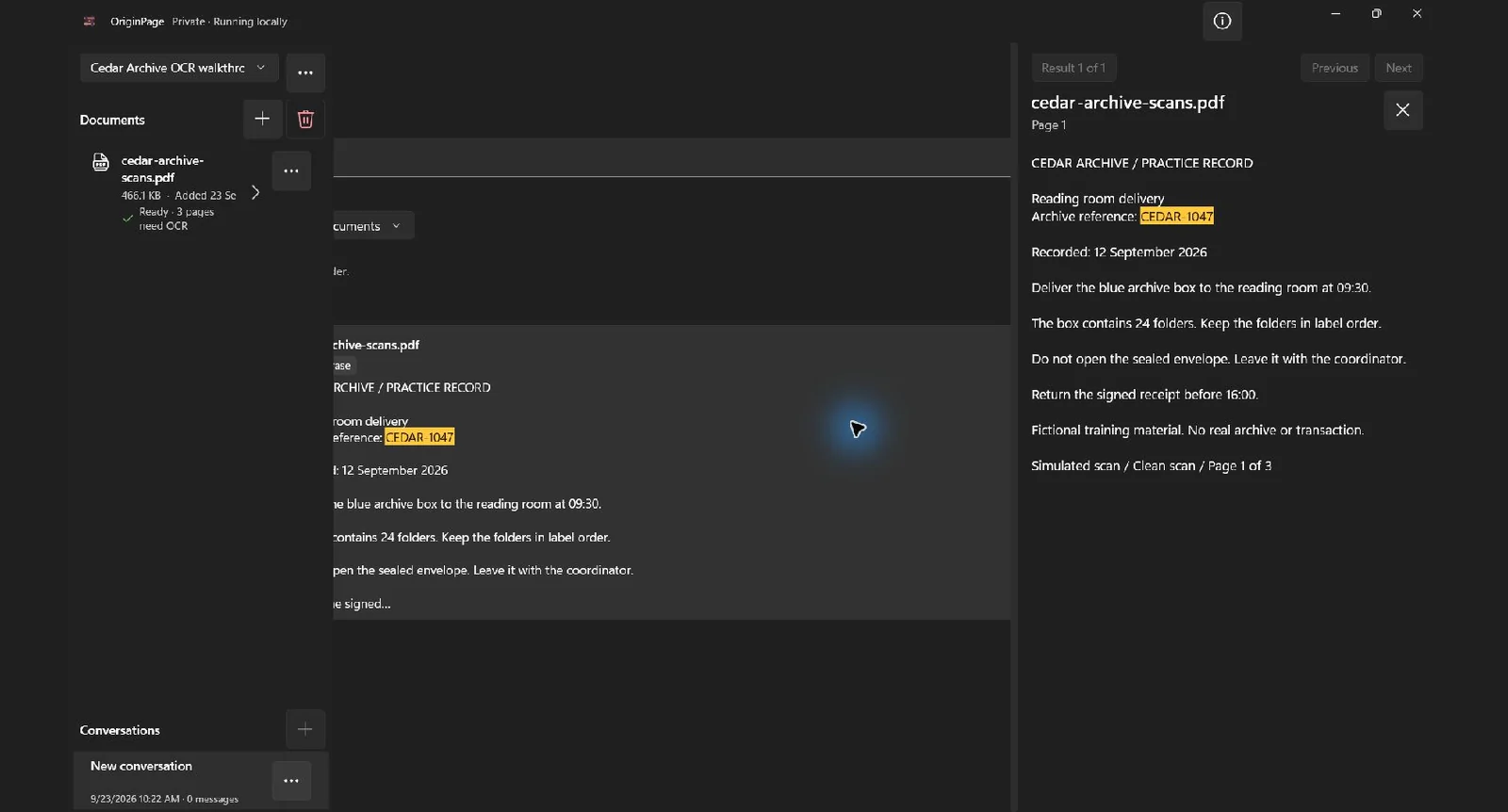
Task: Click the Conversations section heading
Action: click(120, 730)
